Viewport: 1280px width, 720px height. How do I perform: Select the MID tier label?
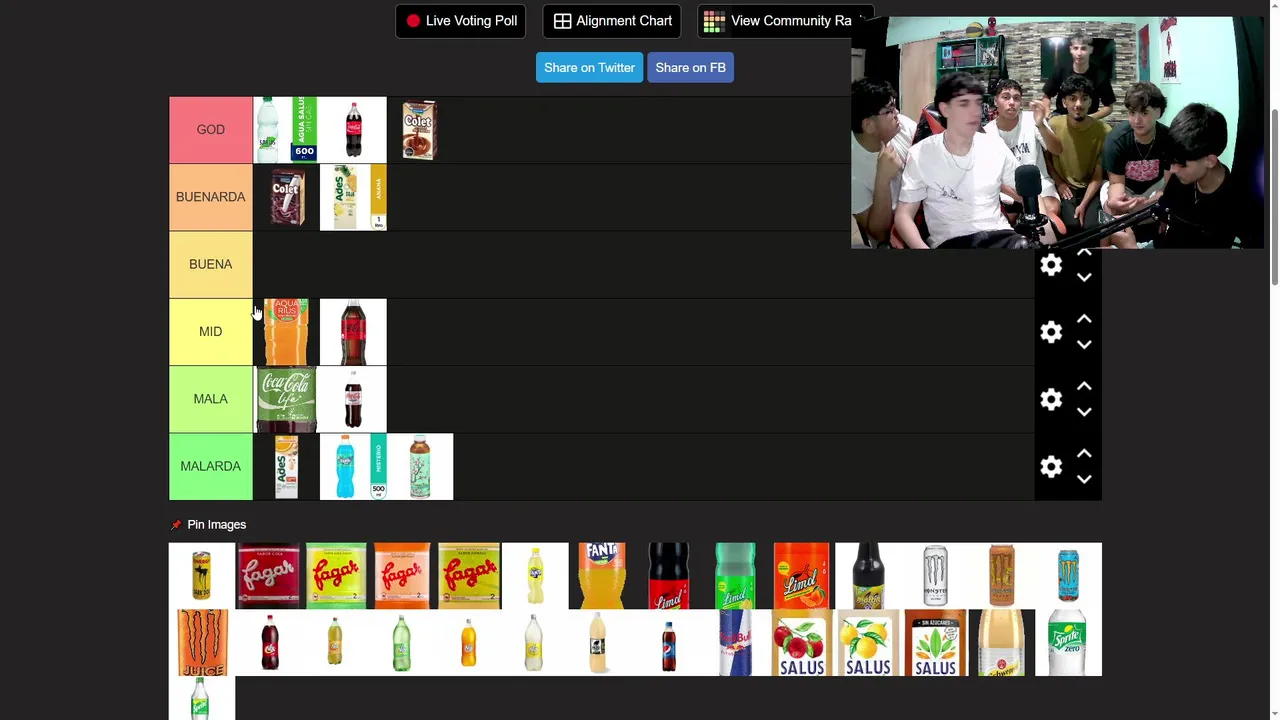click(211, 331)
